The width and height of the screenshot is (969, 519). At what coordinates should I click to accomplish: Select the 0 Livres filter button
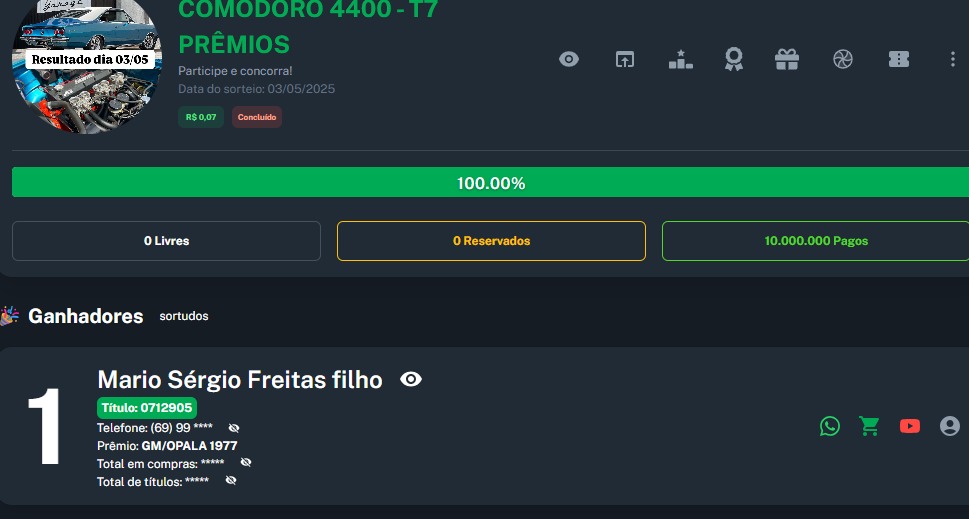click(x=166, y=241)
